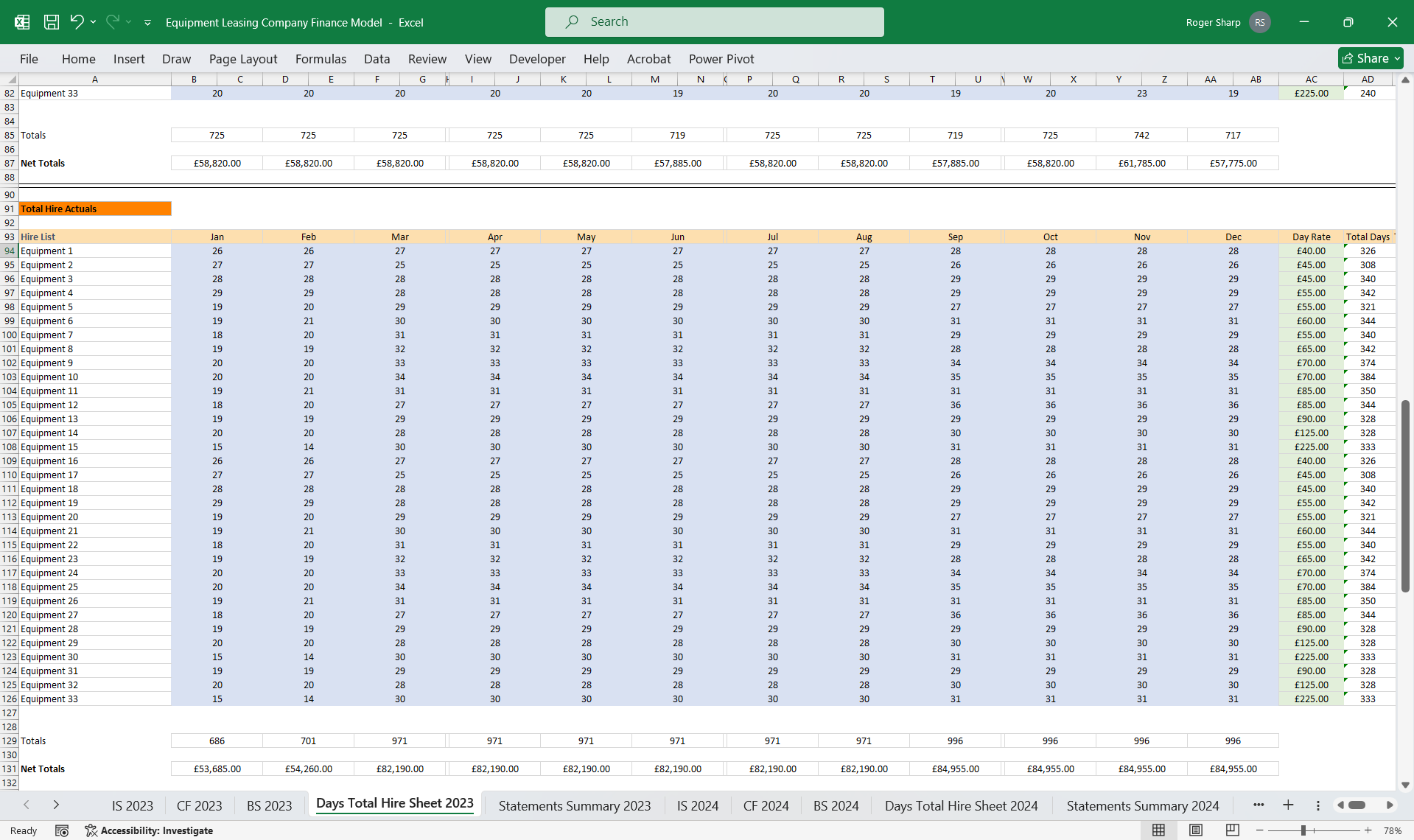Select row 94 header

pyautogui.click(x=10, y=251)
